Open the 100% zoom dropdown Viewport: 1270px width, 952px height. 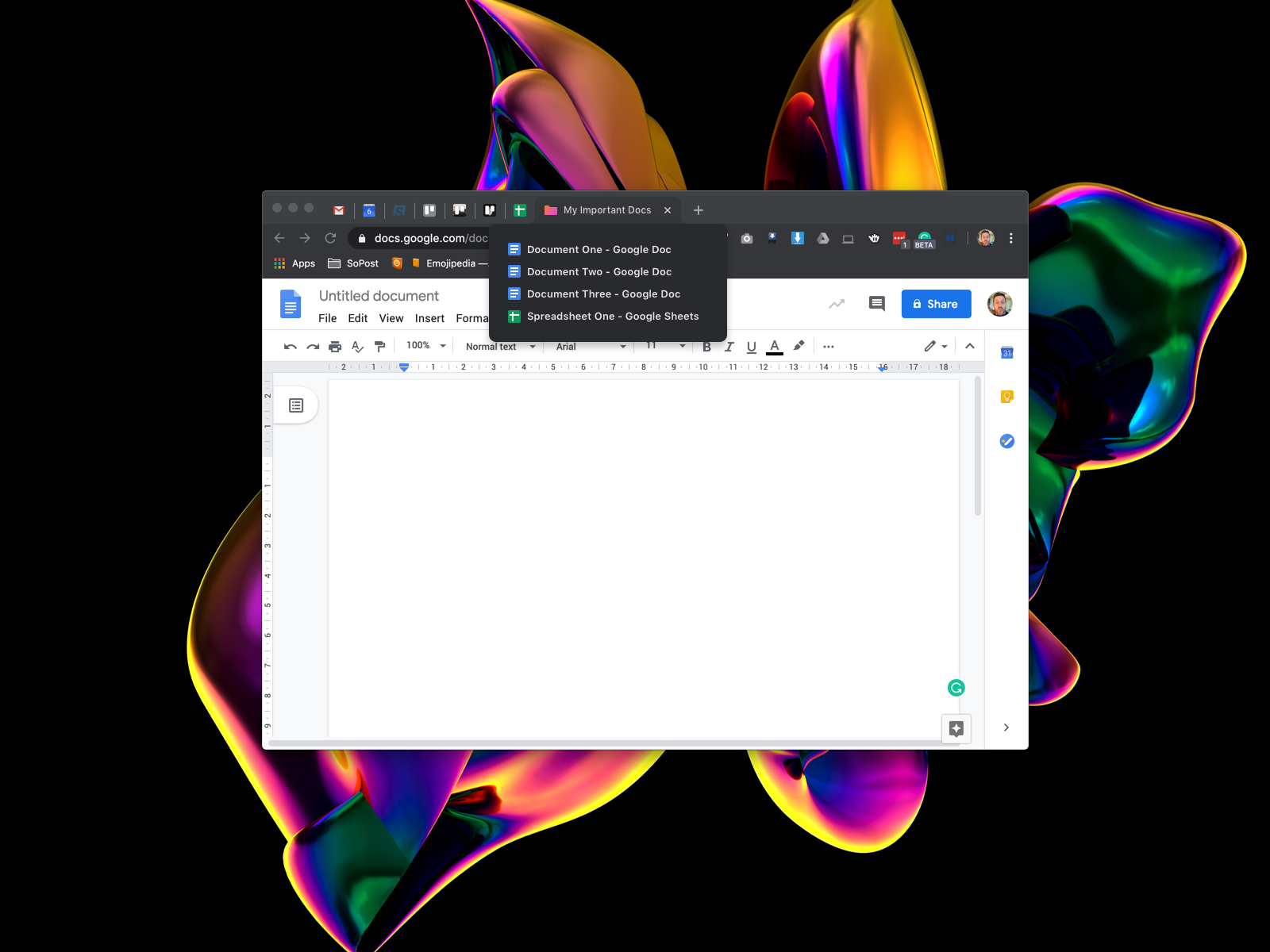pyautogui.click(x=425, y=346)
